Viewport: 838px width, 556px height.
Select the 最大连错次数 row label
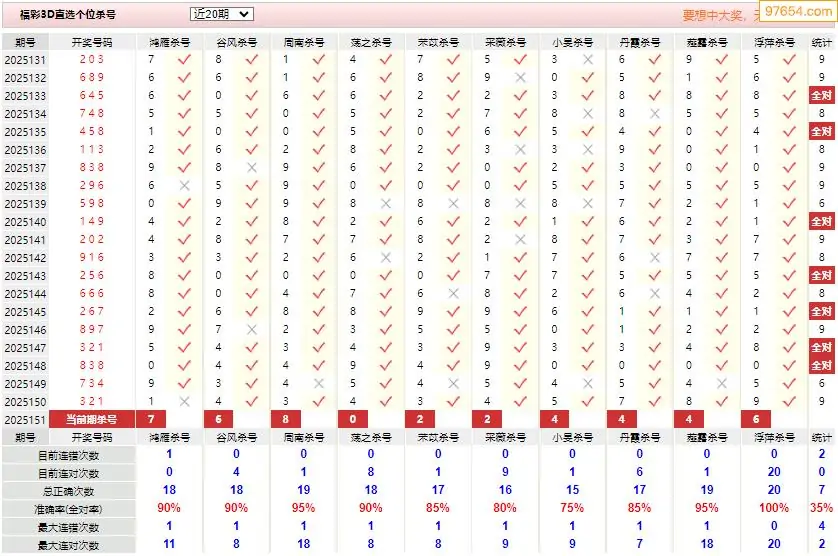68,528
